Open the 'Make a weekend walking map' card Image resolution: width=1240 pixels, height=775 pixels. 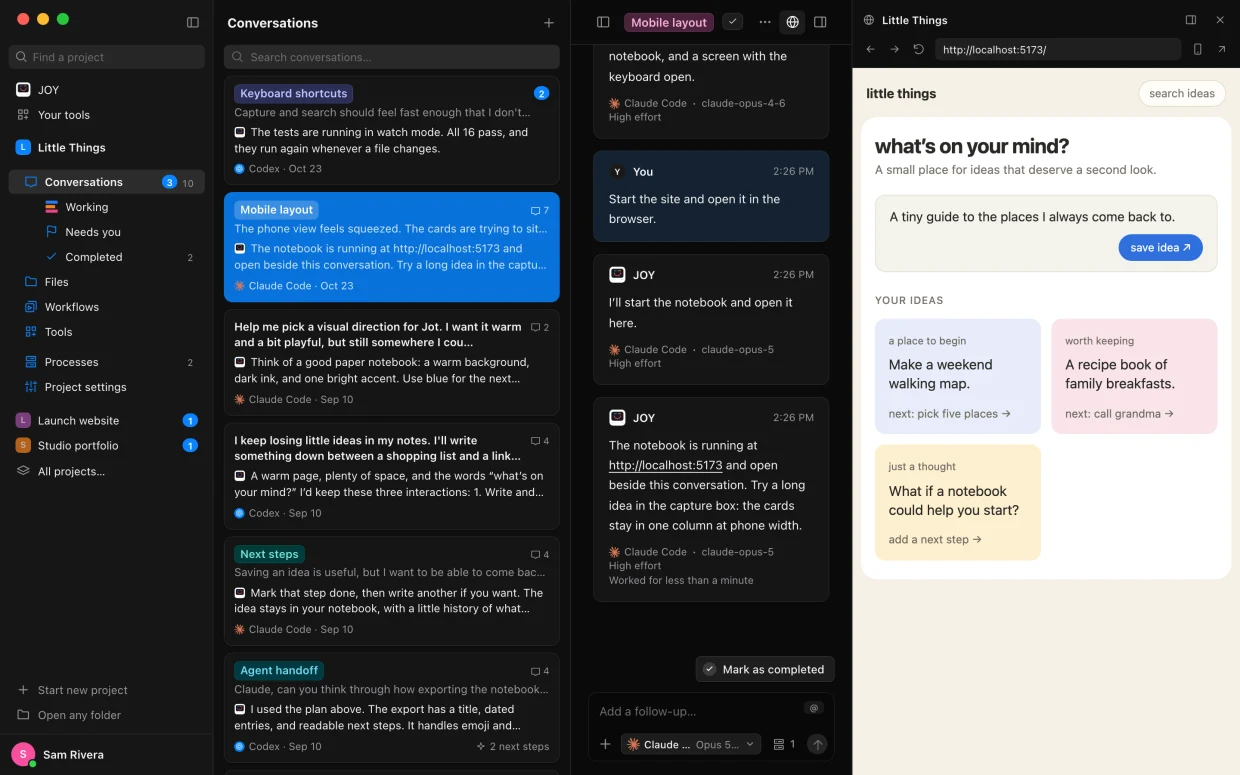pos(958,376)
